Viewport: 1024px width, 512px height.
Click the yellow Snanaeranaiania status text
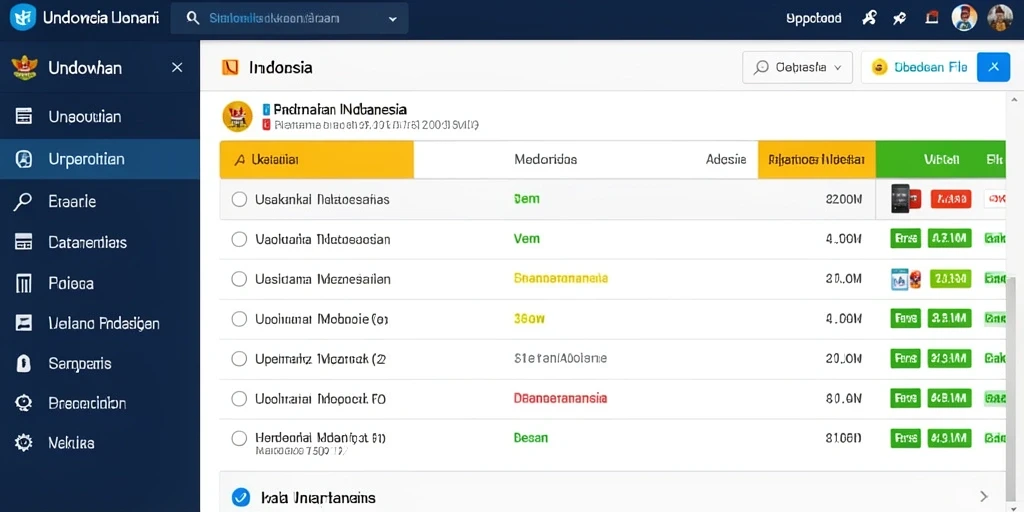561,278
